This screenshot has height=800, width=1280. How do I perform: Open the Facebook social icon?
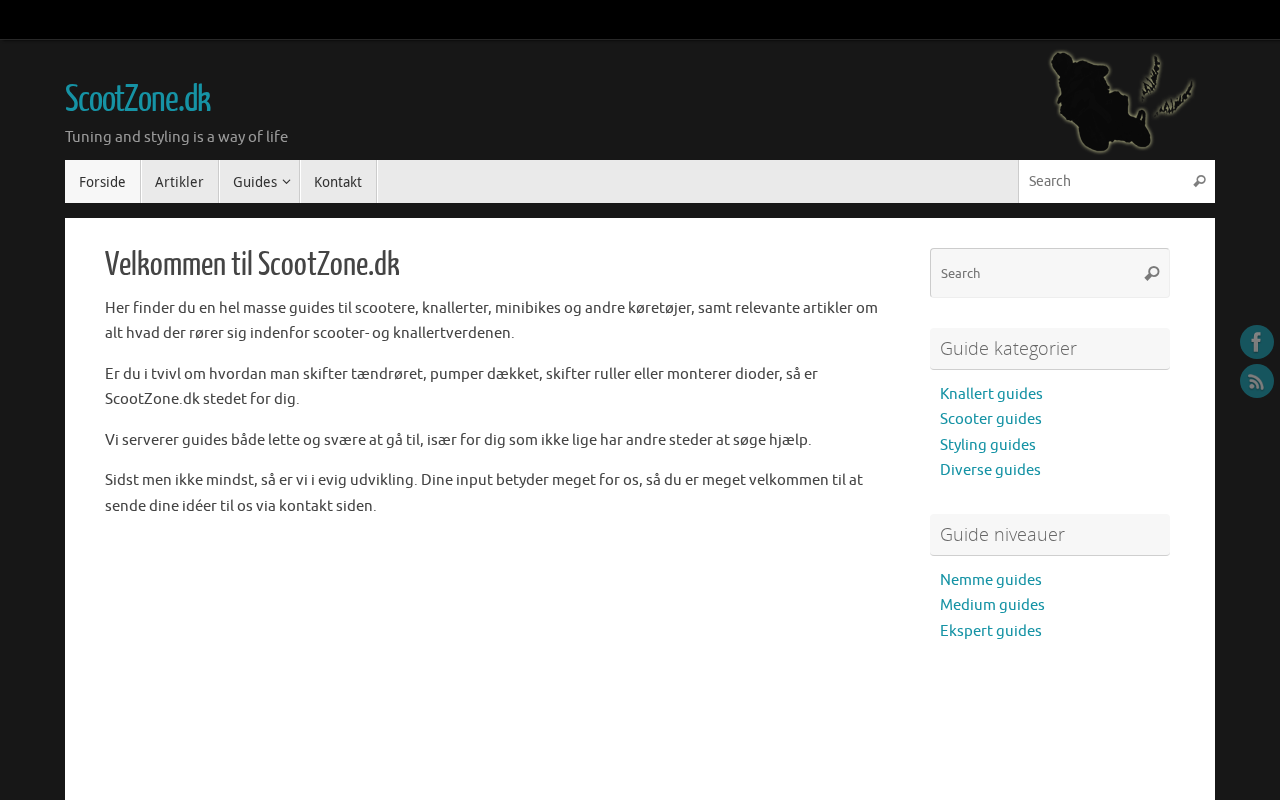click(1257, 342)
